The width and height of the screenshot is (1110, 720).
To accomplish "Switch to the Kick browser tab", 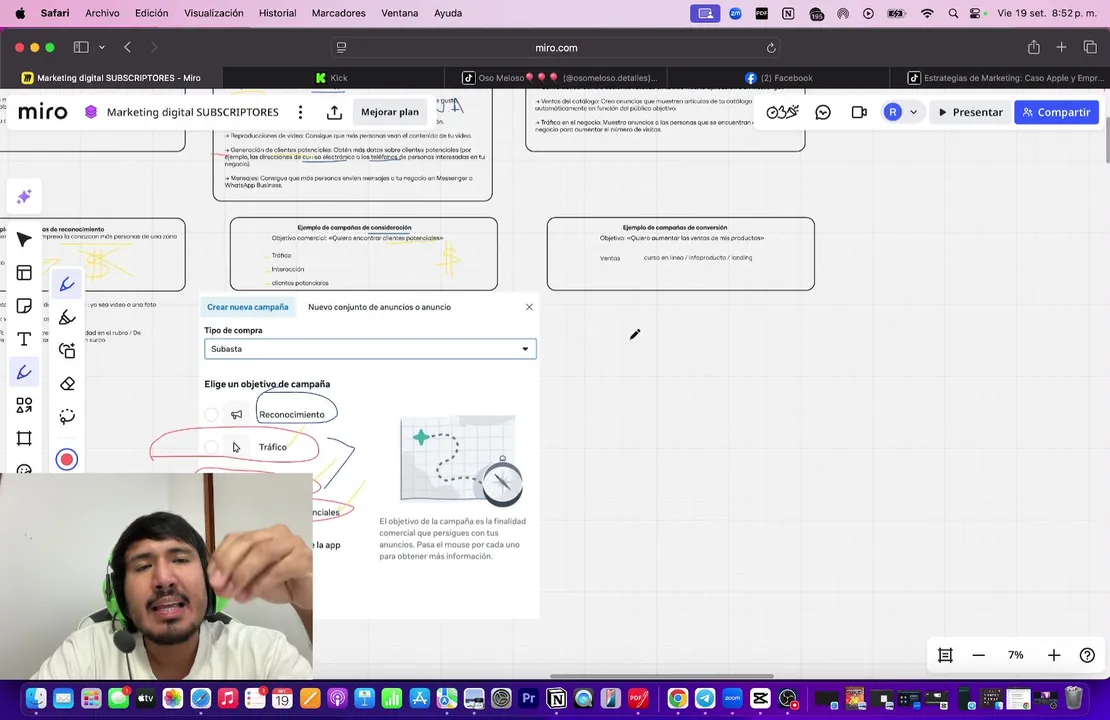I will point(333,78).
